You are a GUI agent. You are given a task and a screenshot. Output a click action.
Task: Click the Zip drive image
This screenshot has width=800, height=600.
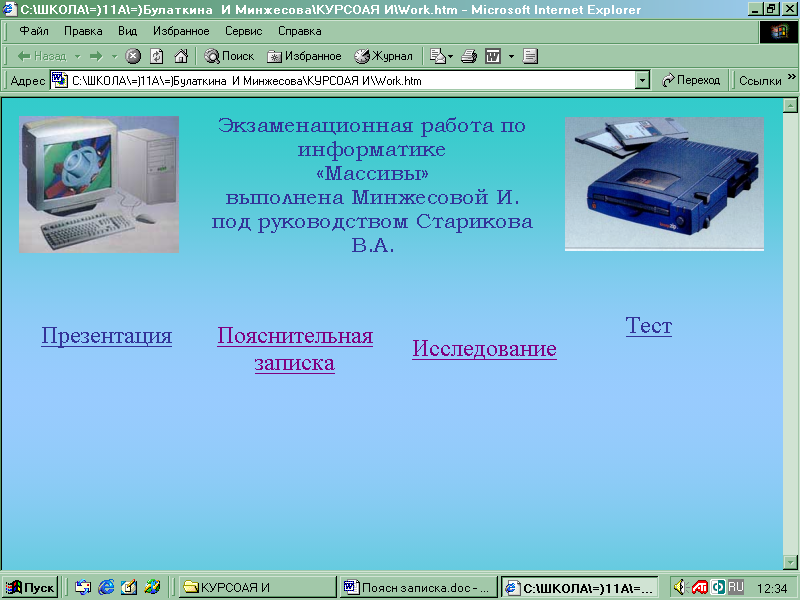[664, 184]
